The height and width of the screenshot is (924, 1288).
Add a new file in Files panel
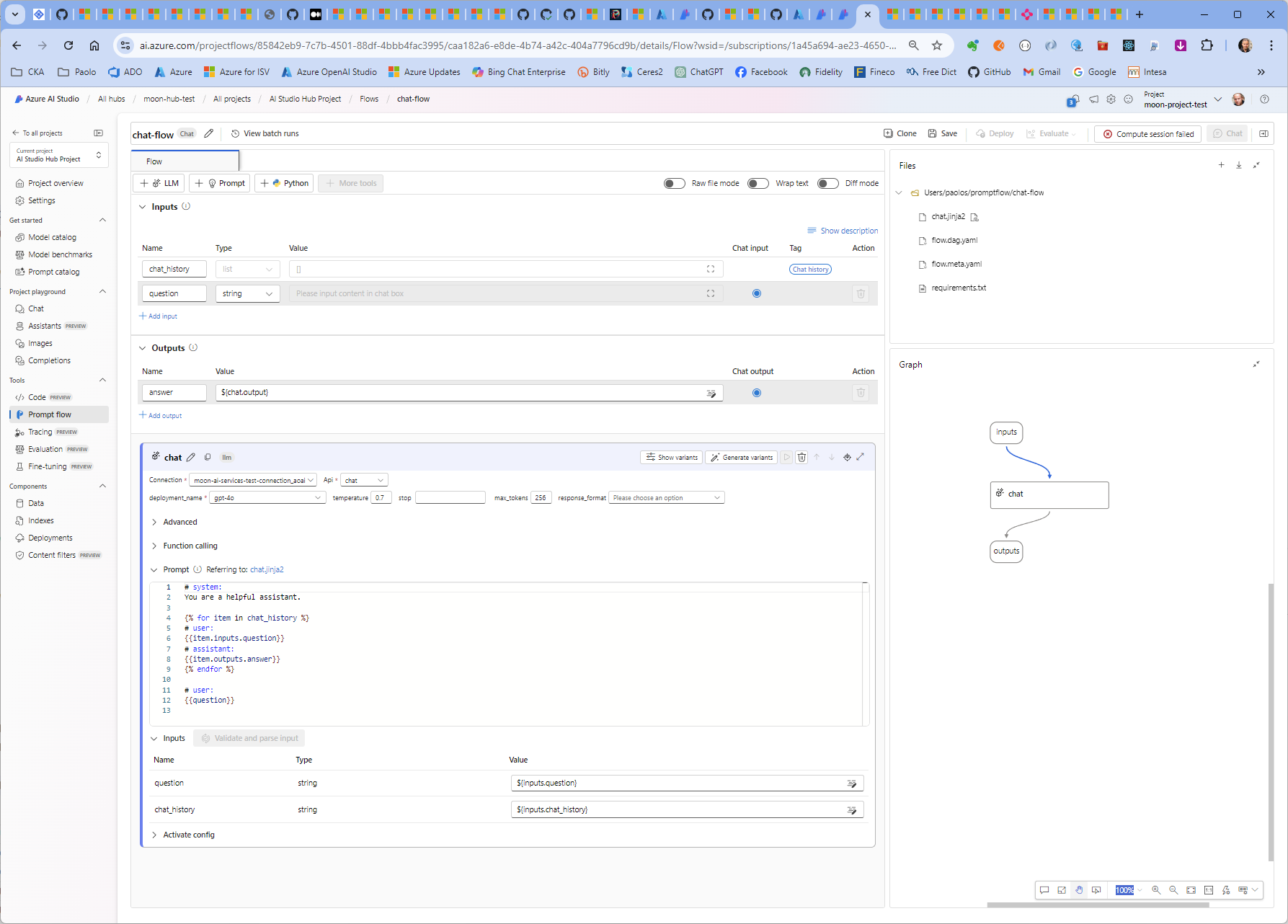click(1221, 165)
